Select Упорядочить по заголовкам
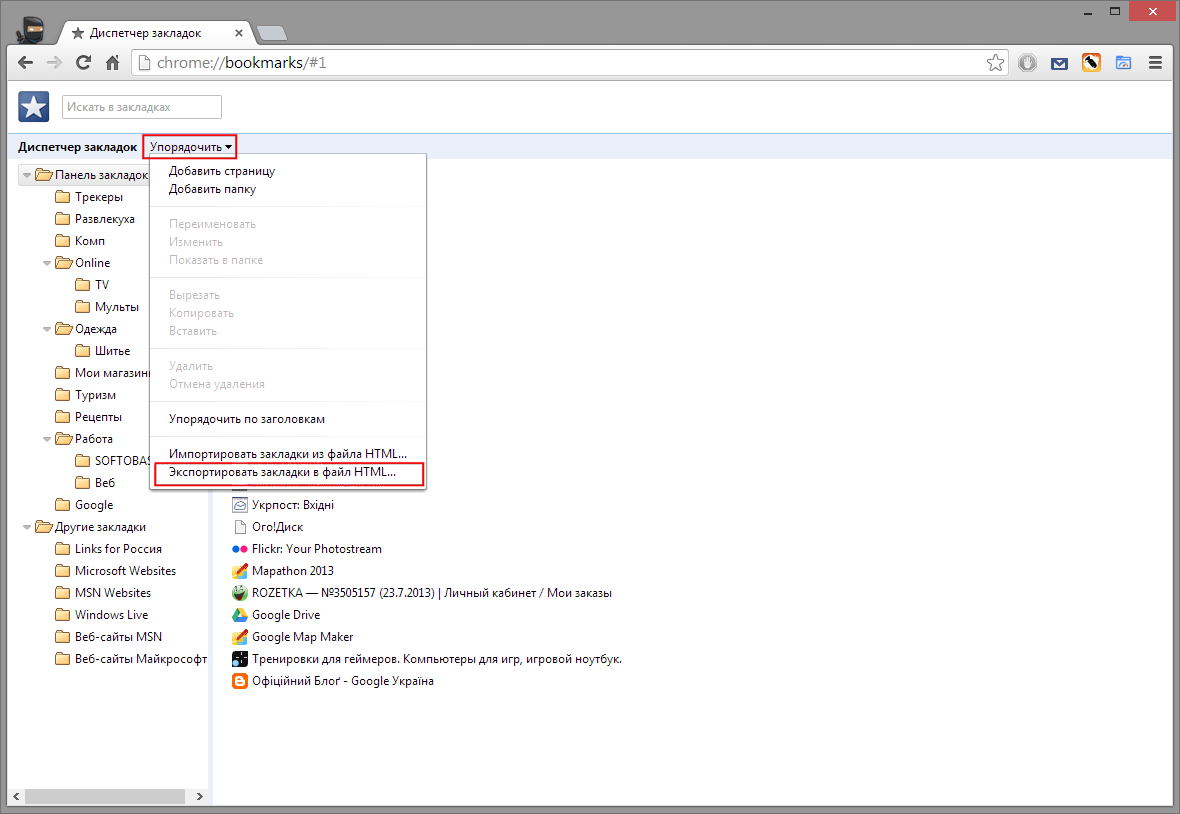This screenshot has width=1180, height=814. tap(247, 419)
